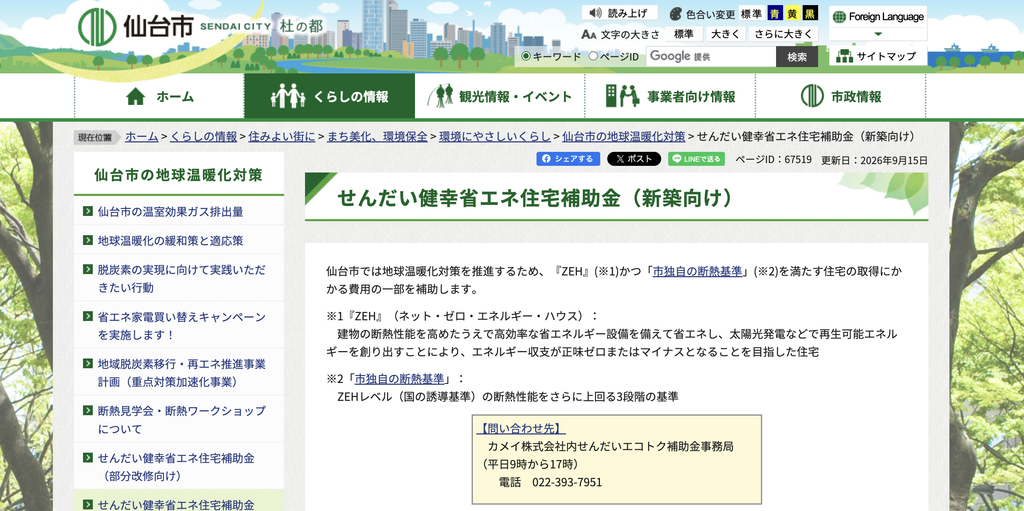Click the 更新日：2026年9月15日 text
Viewport: 1024px width, 511px height.
874,159
